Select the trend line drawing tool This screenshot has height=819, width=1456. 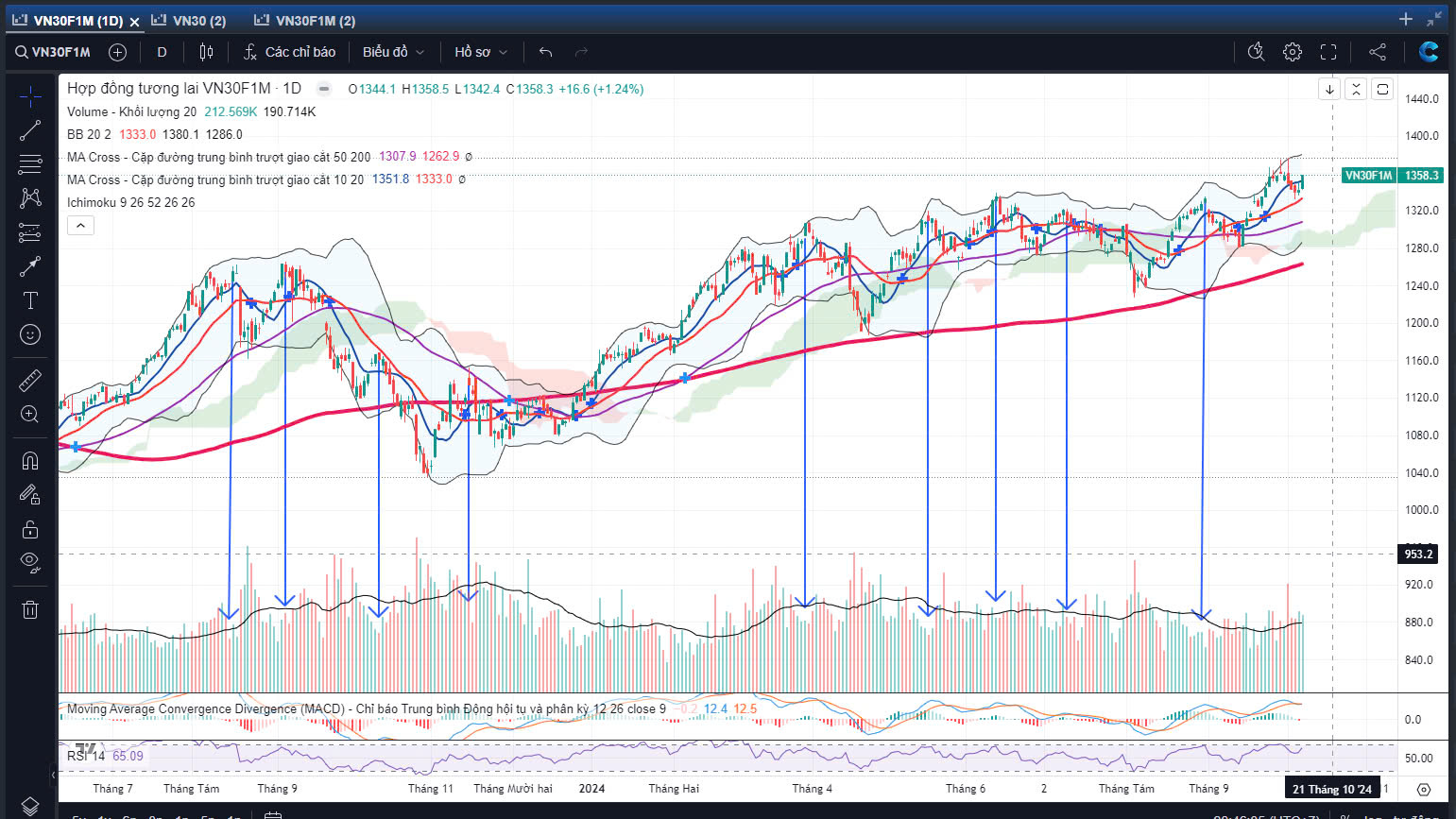[30, 130]
